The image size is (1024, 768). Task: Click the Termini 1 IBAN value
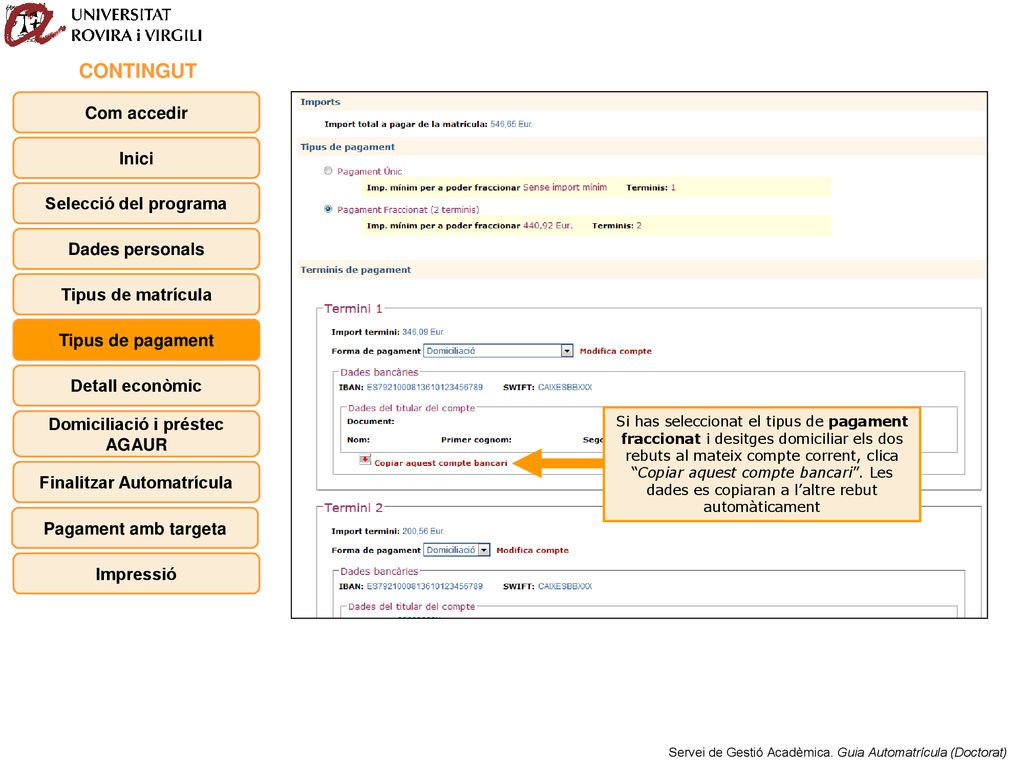coord(424,387)
